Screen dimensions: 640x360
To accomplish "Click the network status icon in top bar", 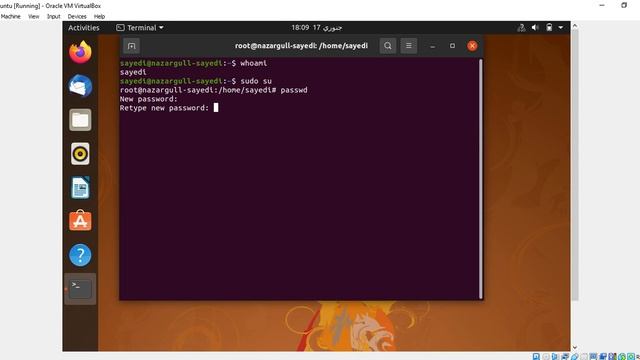I will [x=521, y=28].
